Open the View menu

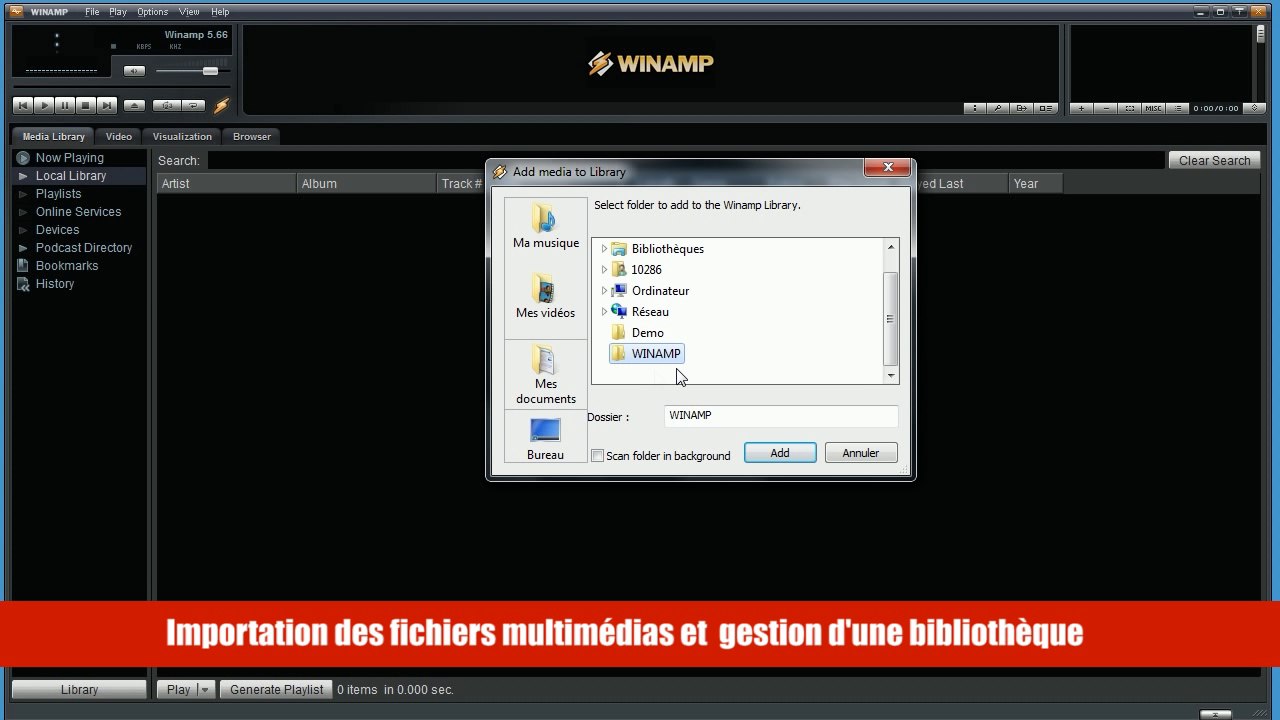click(x=189, y=12)
